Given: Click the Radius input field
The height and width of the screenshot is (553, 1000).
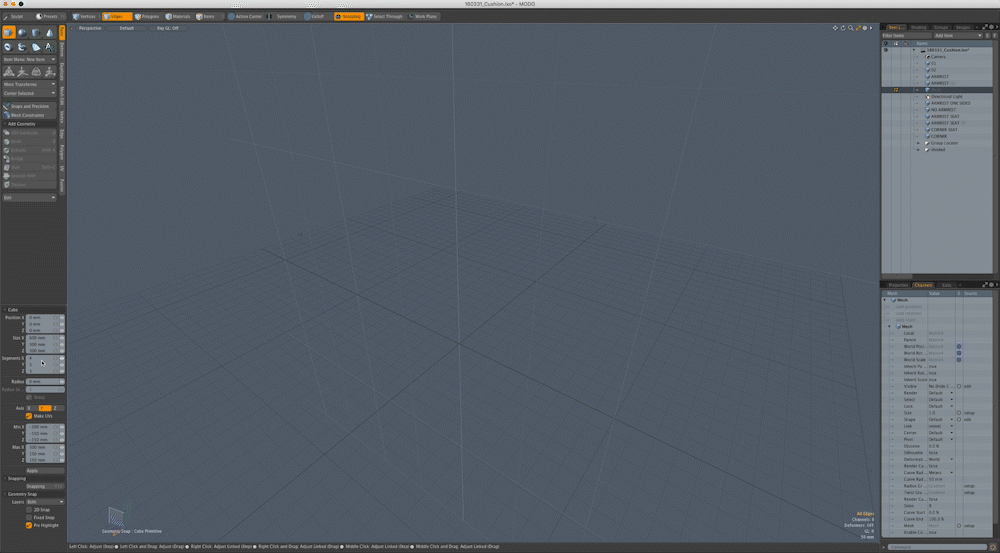Looking at the screenshot, I should tap(42, 381).
